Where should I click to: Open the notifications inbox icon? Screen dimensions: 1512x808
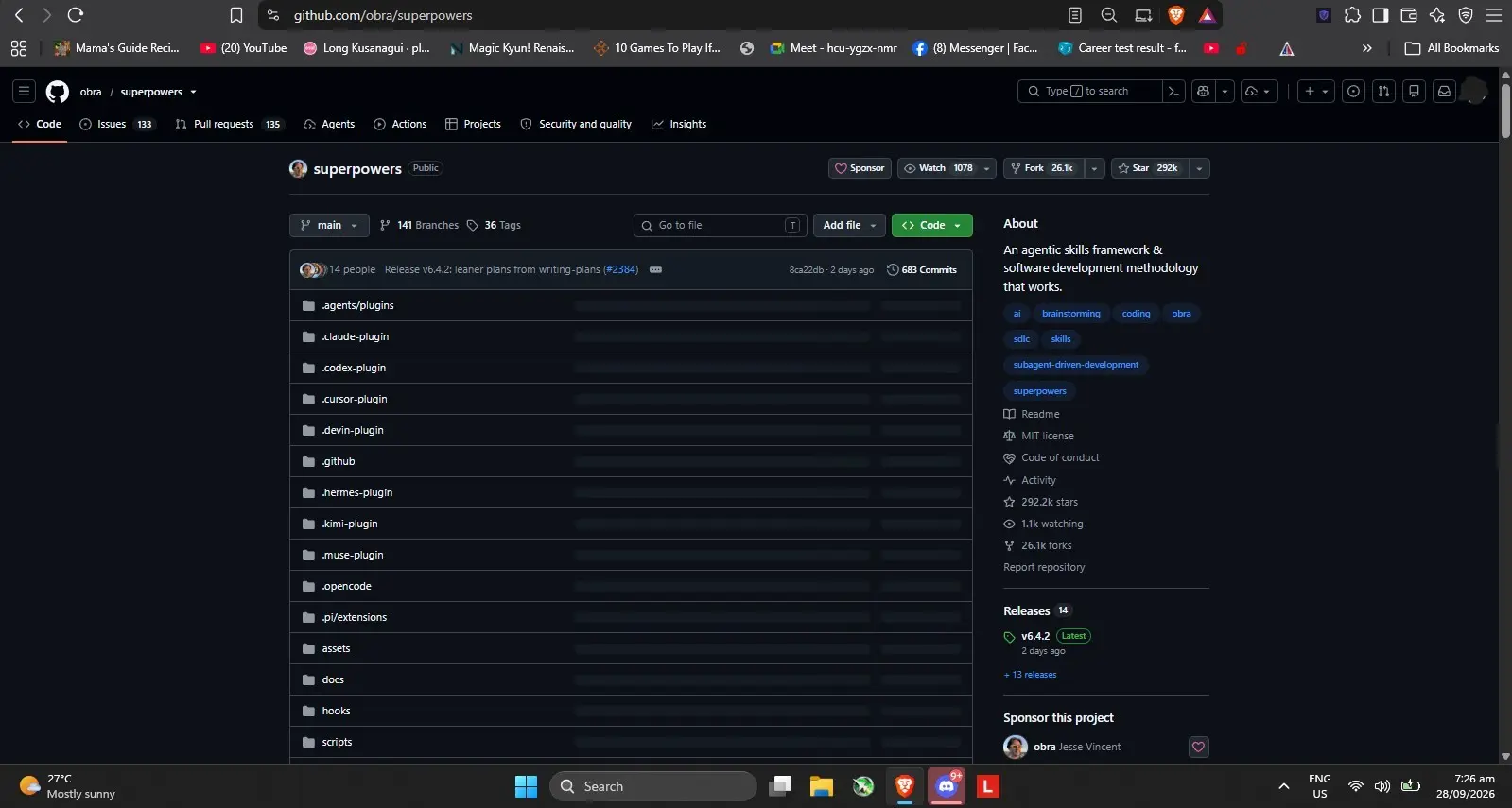[x=1444, y=91]
